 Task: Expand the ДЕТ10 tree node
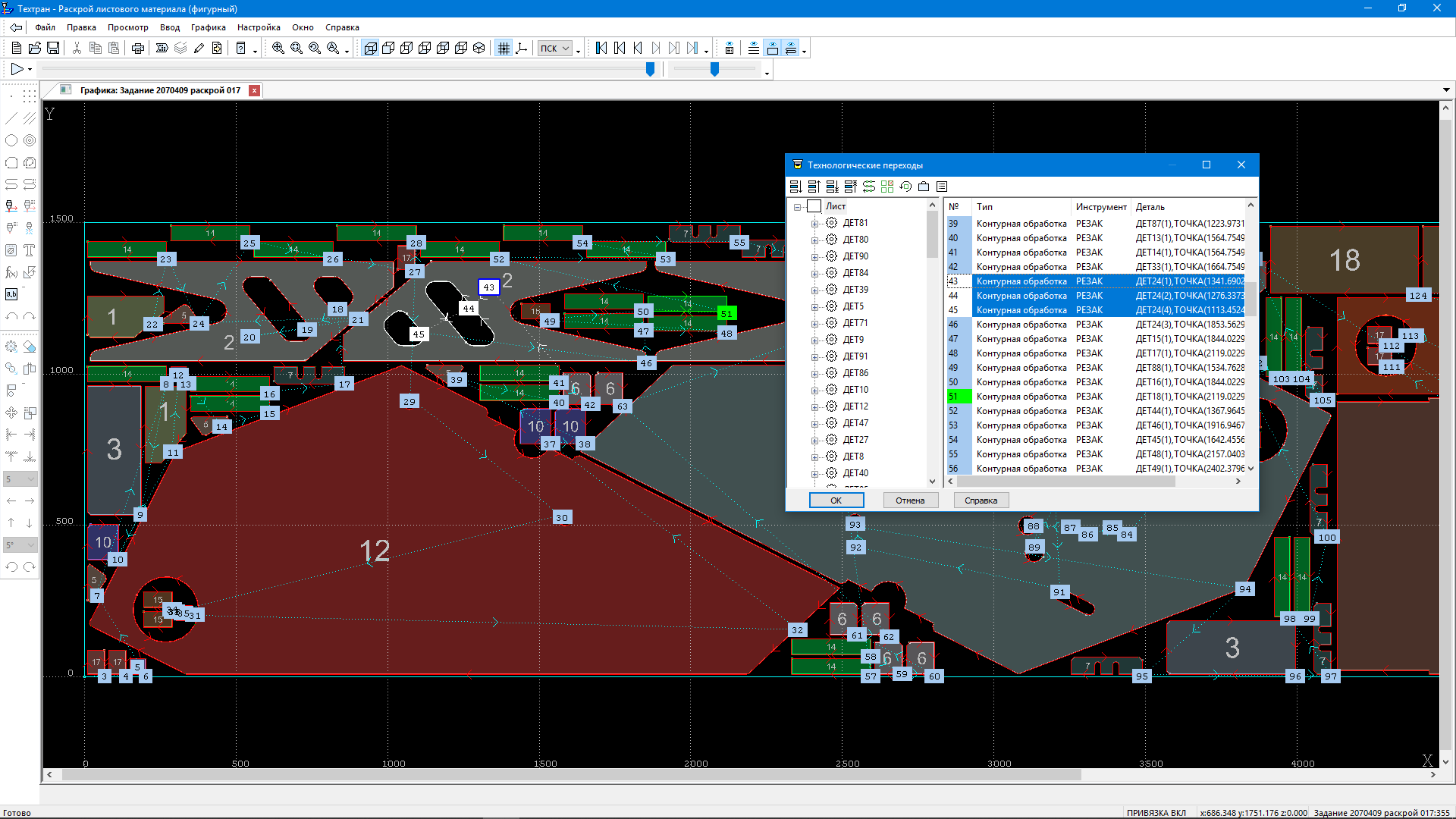coord(814,390)
